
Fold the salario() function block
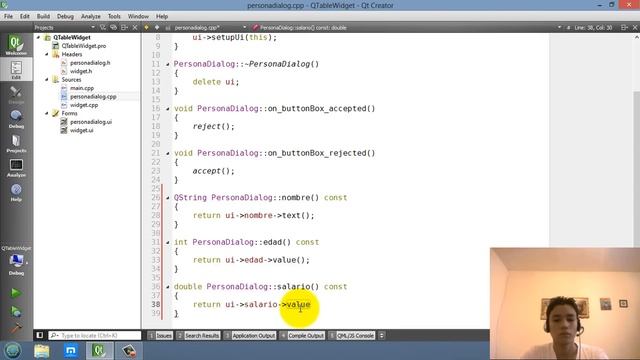(x=167, y=287)
